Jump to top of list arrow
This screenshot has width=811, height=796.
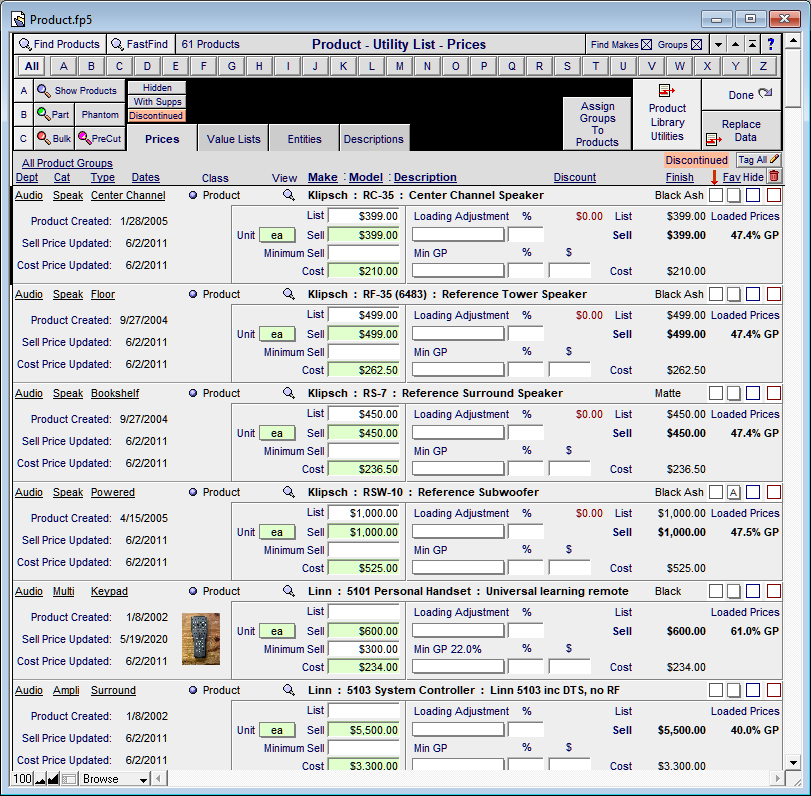(753, 44)
